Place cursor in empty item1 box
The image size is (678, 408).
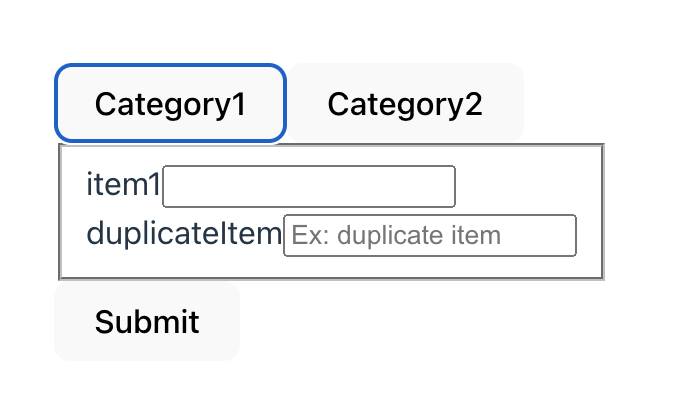click(308, 186)
